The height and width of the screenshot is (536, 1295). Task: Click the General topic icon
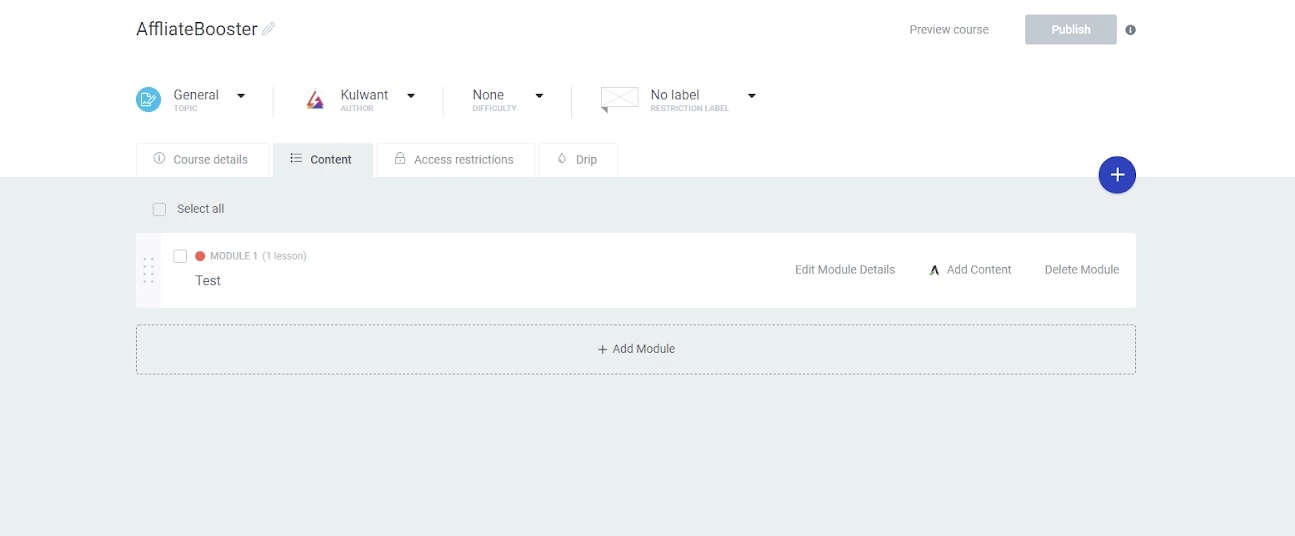tap(149, 99)
